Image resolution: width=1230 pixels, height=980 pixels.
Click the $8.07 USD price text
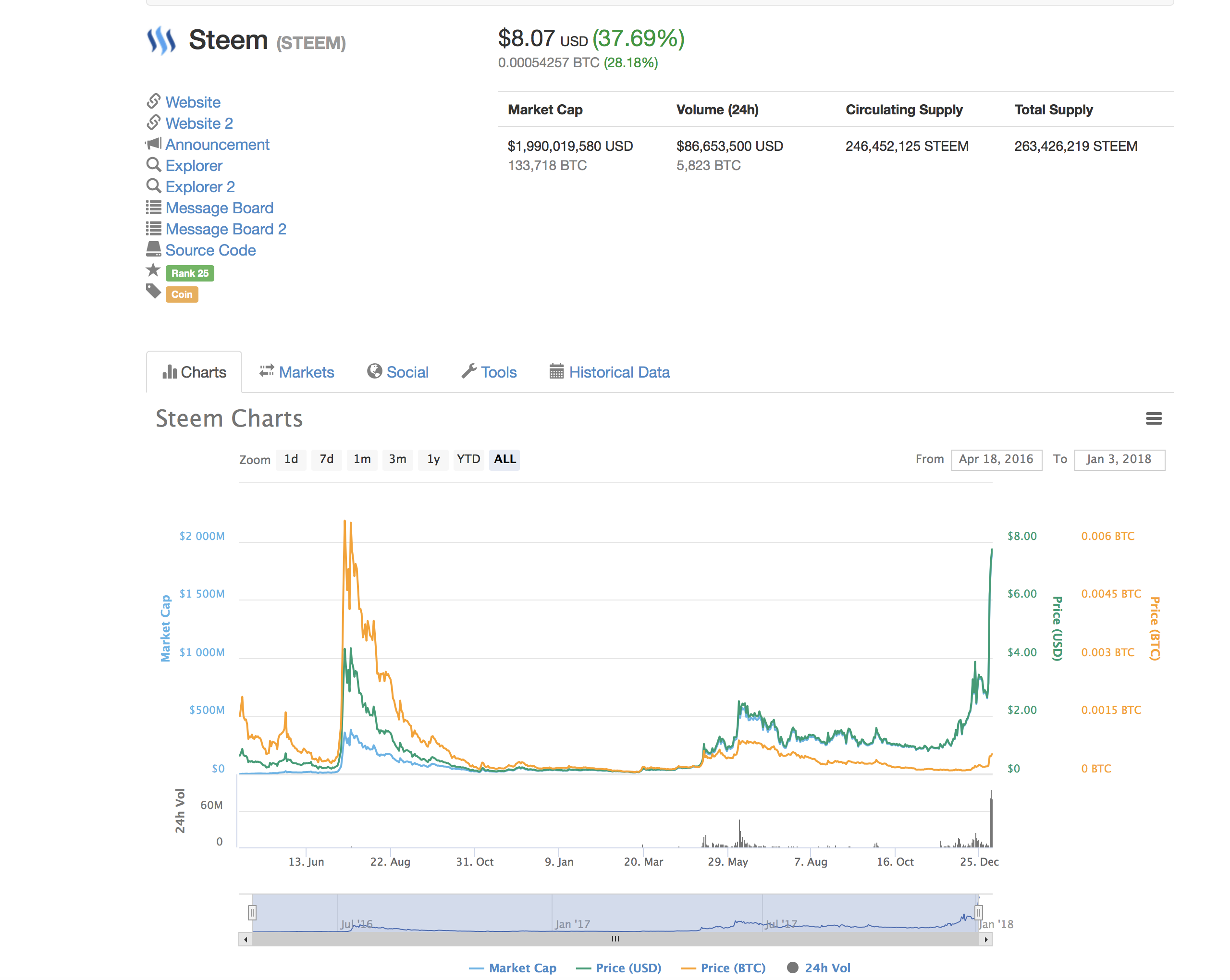(x=542, y=38)
